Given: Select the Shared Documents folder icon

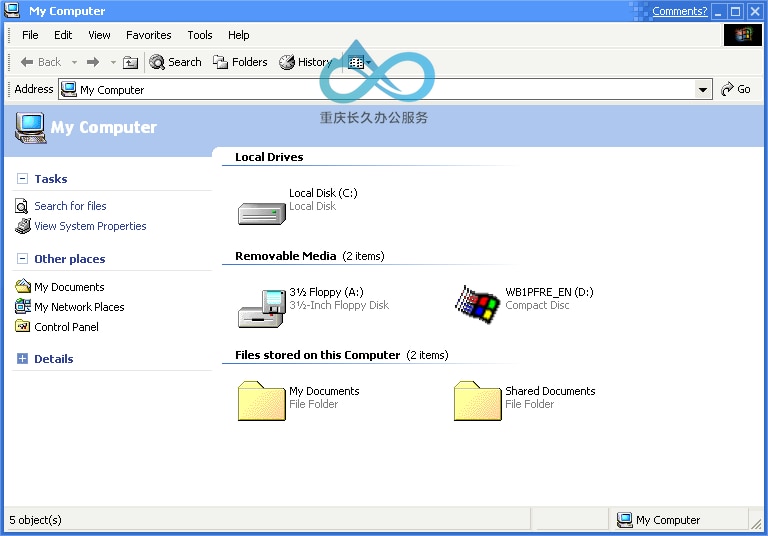Looking at the screenshot, I should [x=478, y=401].
